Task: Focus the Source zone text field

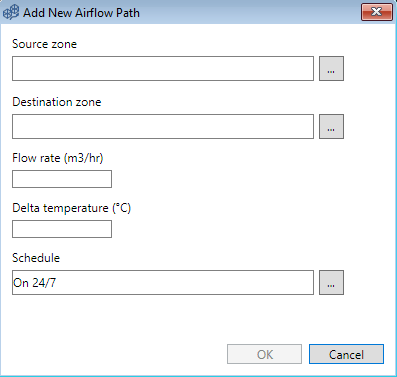Action: [x=163, y=68]
